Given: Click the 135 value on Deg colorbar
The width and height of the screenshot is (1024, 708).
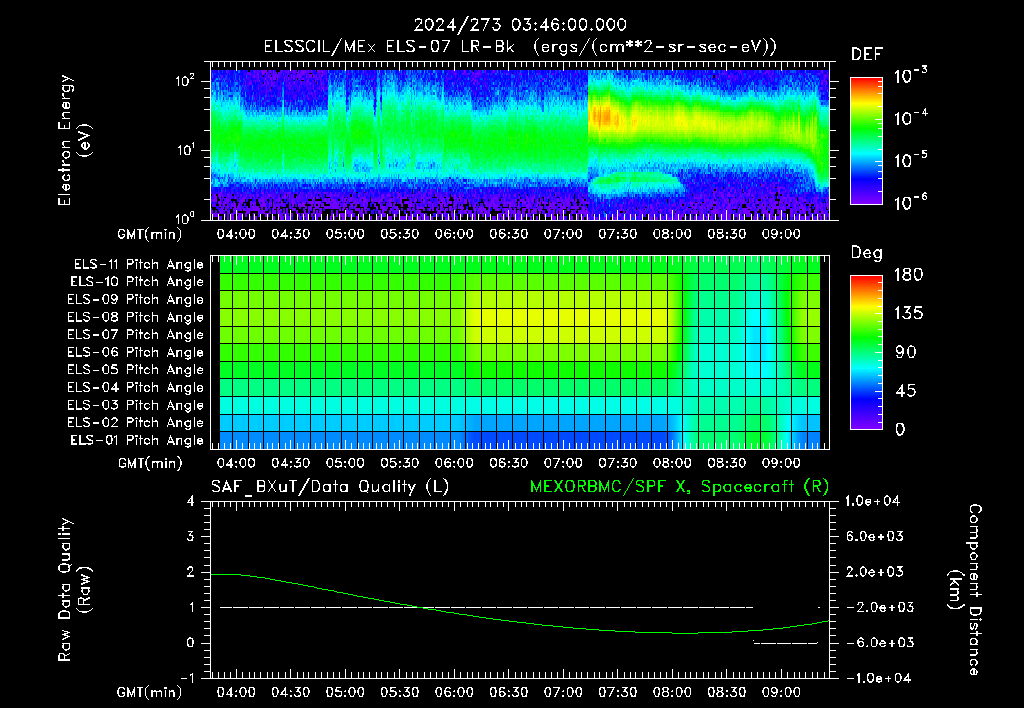Looking at the screenshot, I should click(x=908, y=314).
